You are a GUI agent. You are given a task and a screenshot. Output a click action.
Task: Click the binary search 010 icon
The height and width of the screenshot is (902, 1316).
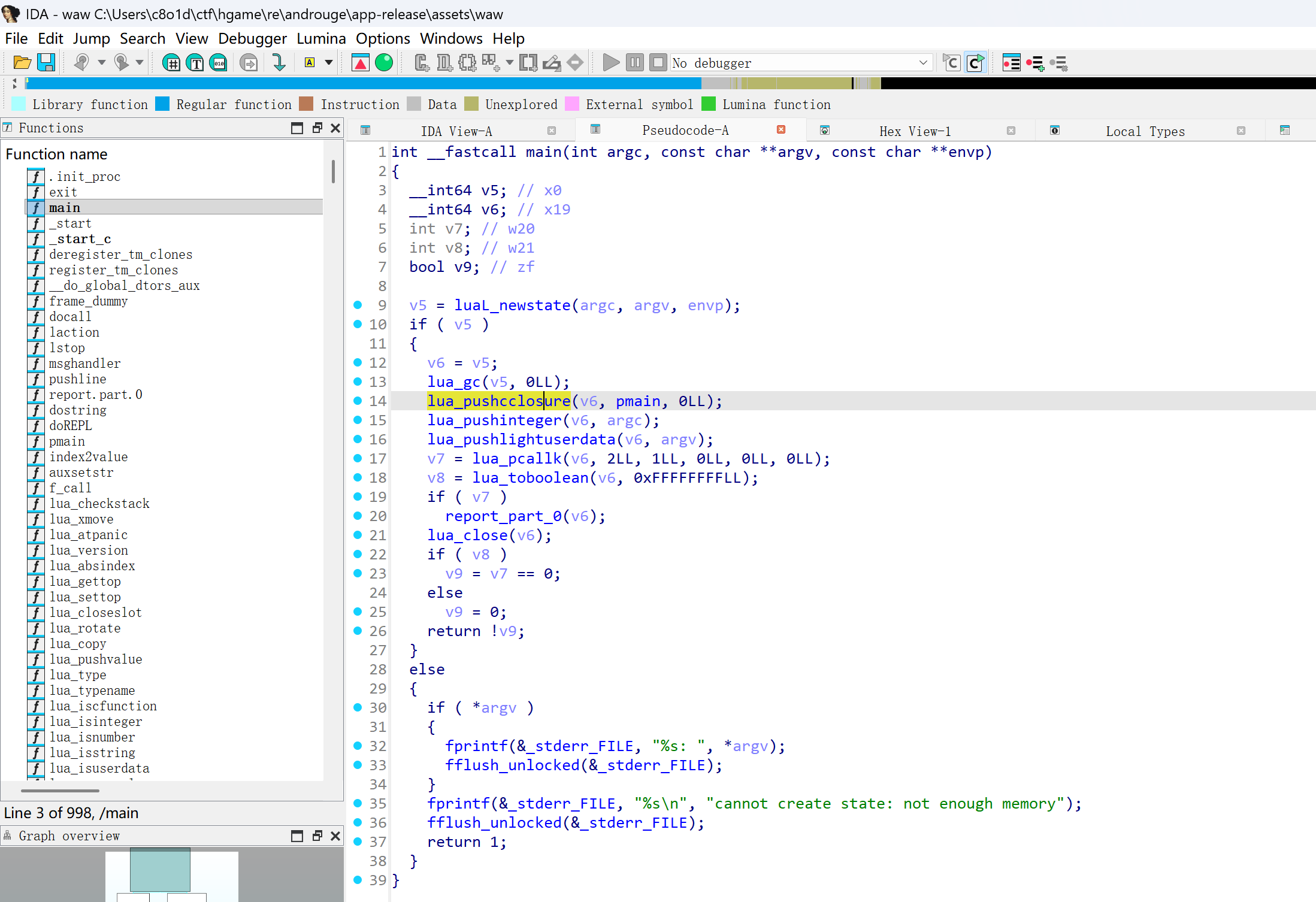pyautogui.click(x=219, y=62)
